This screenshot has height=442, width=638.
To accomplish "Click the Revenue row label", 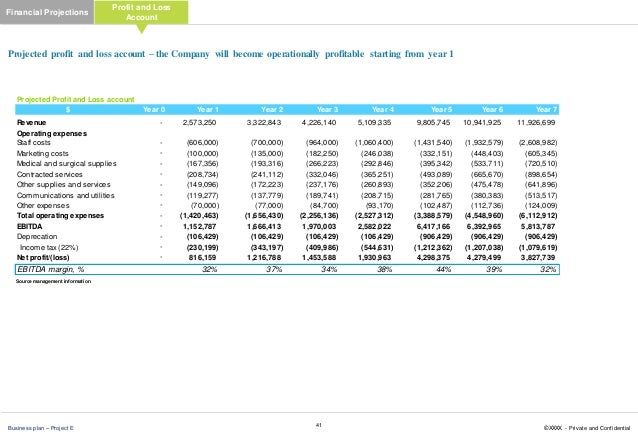I will tap(31, 123).
